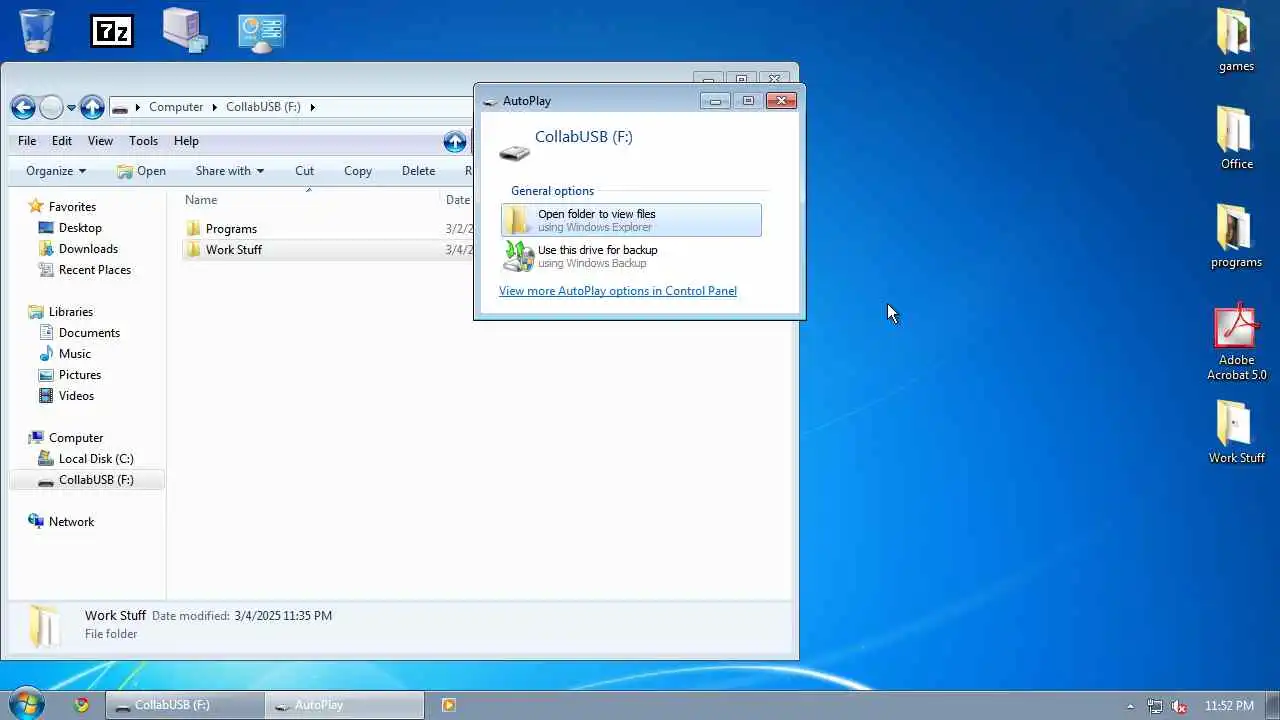Select Libraries in navigation pane
The height and width of the screenshot is (720, 1280).
coord(70,312)
